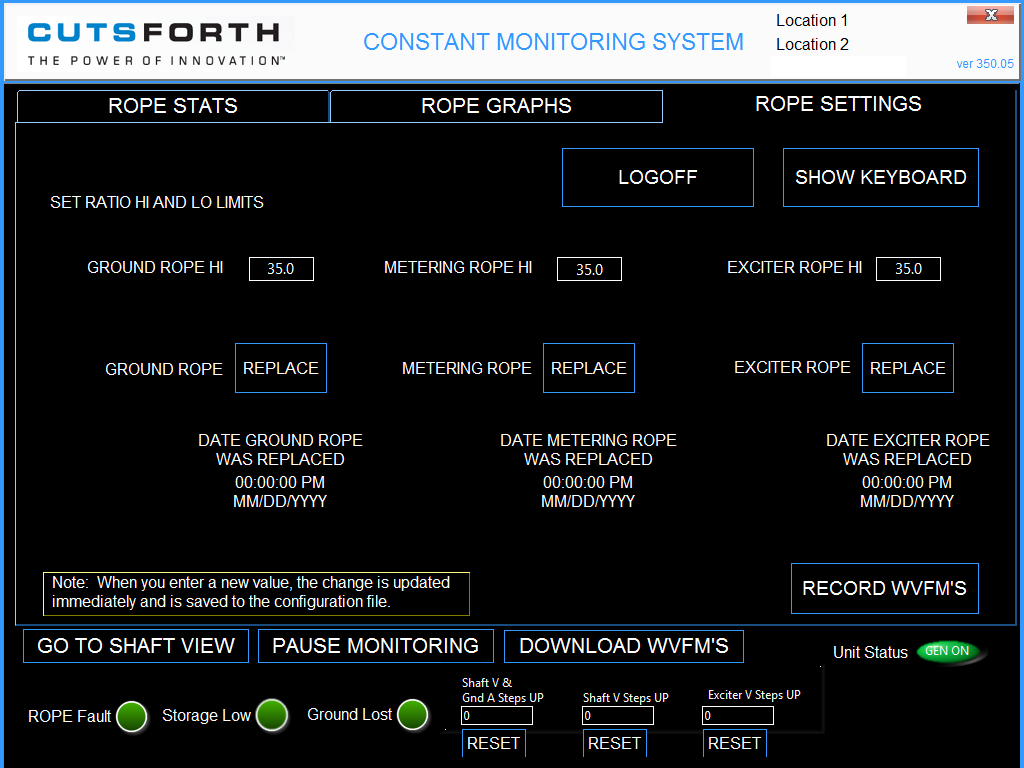Reset the Shaft V & Gnd A steps counter
The width and height of the screenshot is (1024, 768).
tap(494, 743)
